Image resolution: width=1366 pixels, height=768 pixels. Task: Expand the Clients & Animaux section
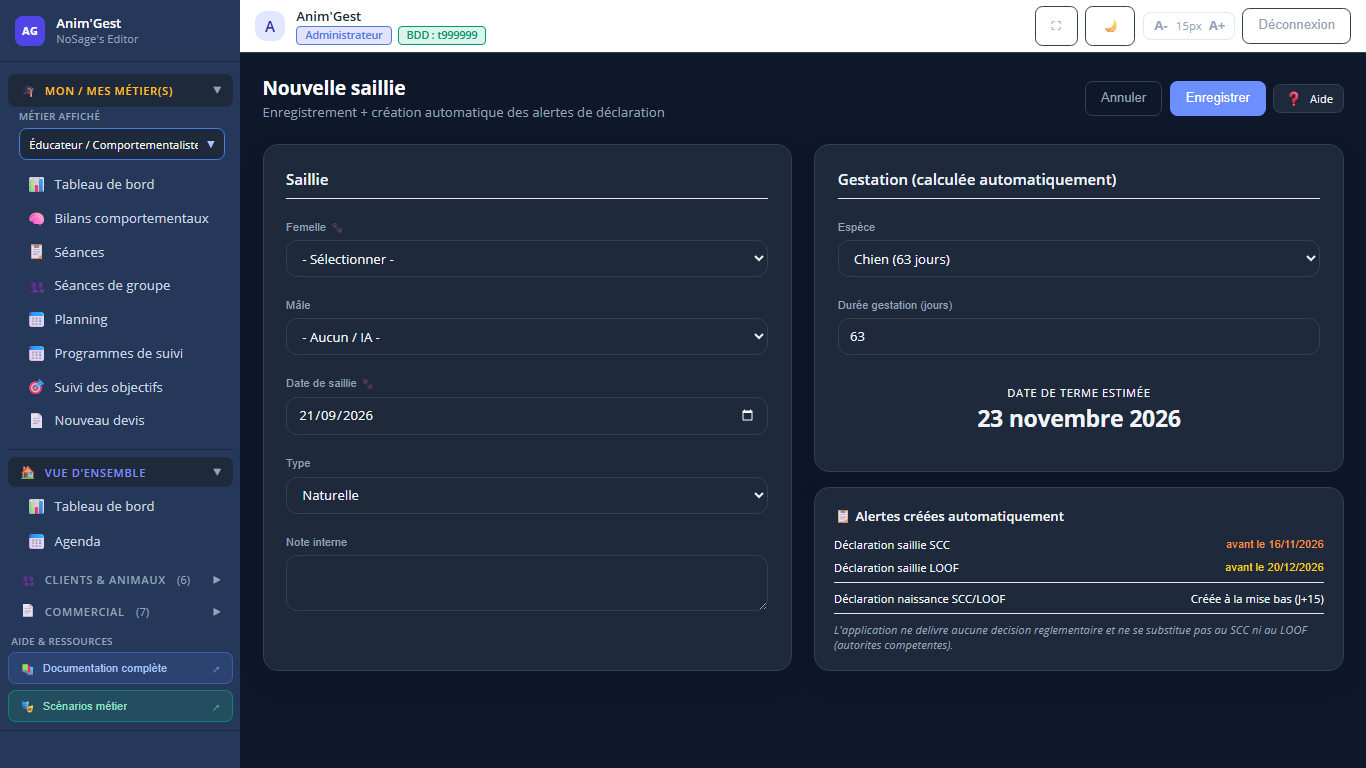[120, 580]
